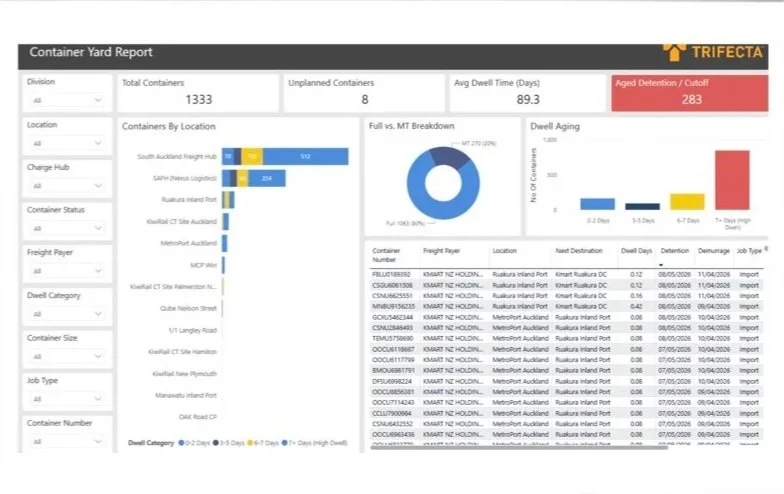784x494 pixels.
Task: Select the KiwiRail CT Site Auckland bar
Action: tap(226, 222)
